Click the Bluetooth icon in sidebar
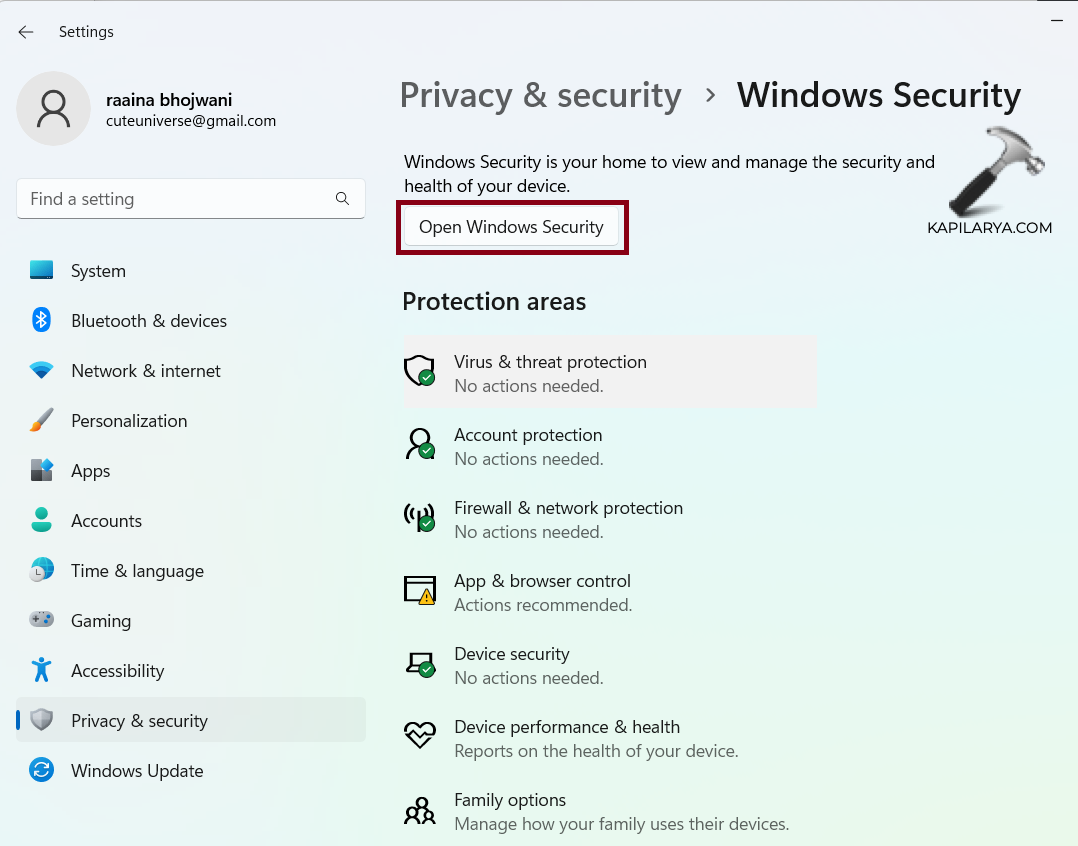Image resolution: width=1078 pixels, height=846 pixels. [41, 320]
